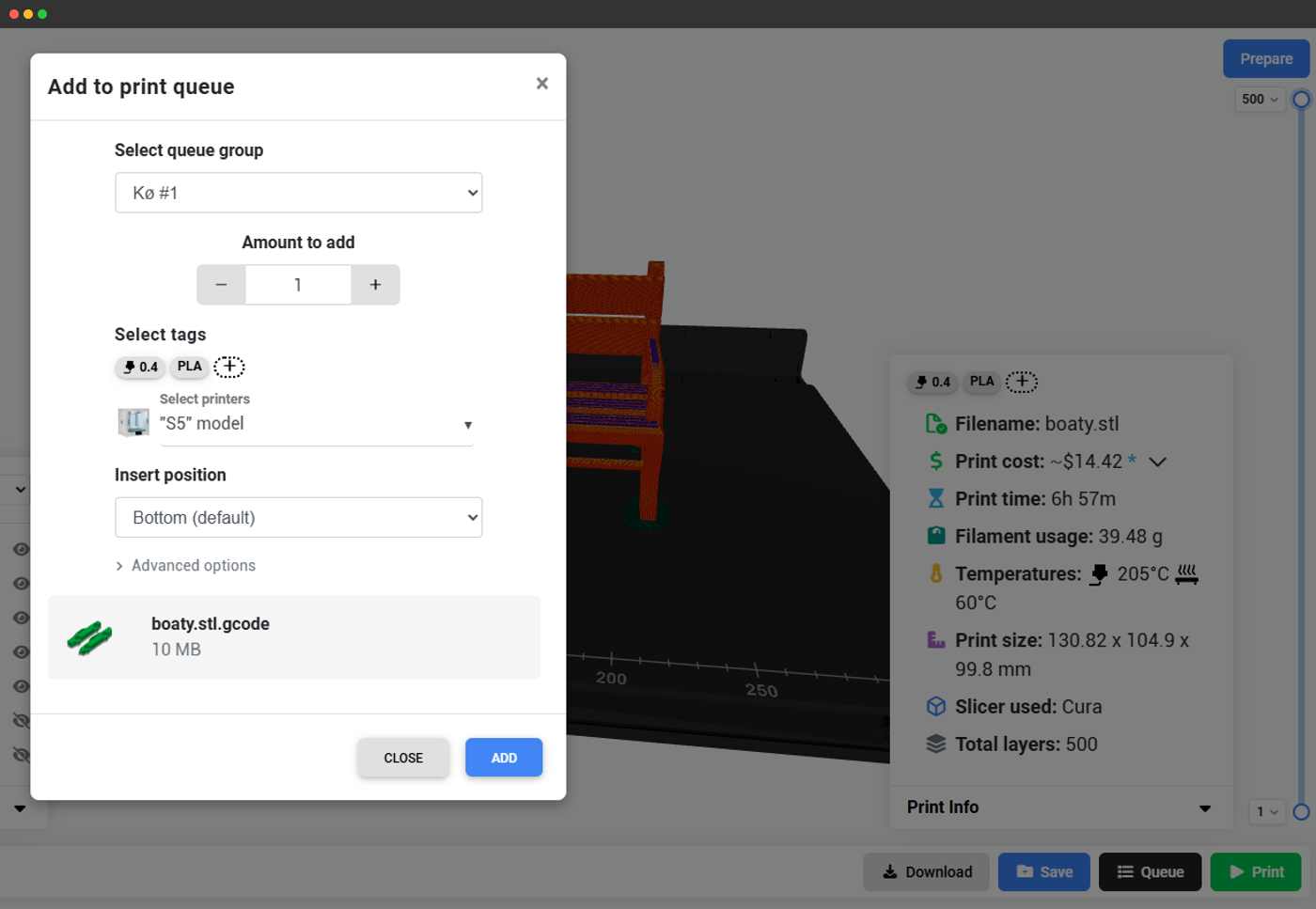Click the upper layer slider handle
The height and width of the screenshot is (909, 1316).
point(1302,99)
